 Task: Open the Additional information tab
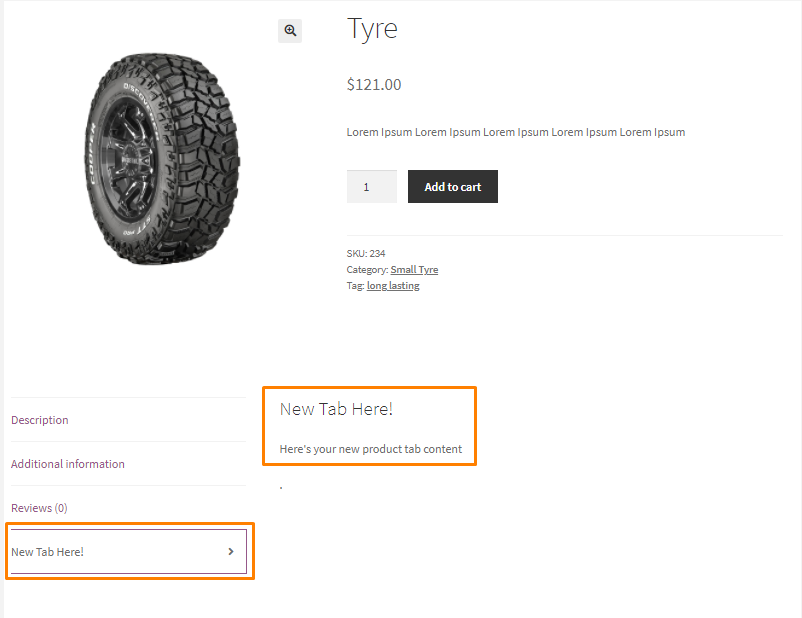tap(68, 464)
